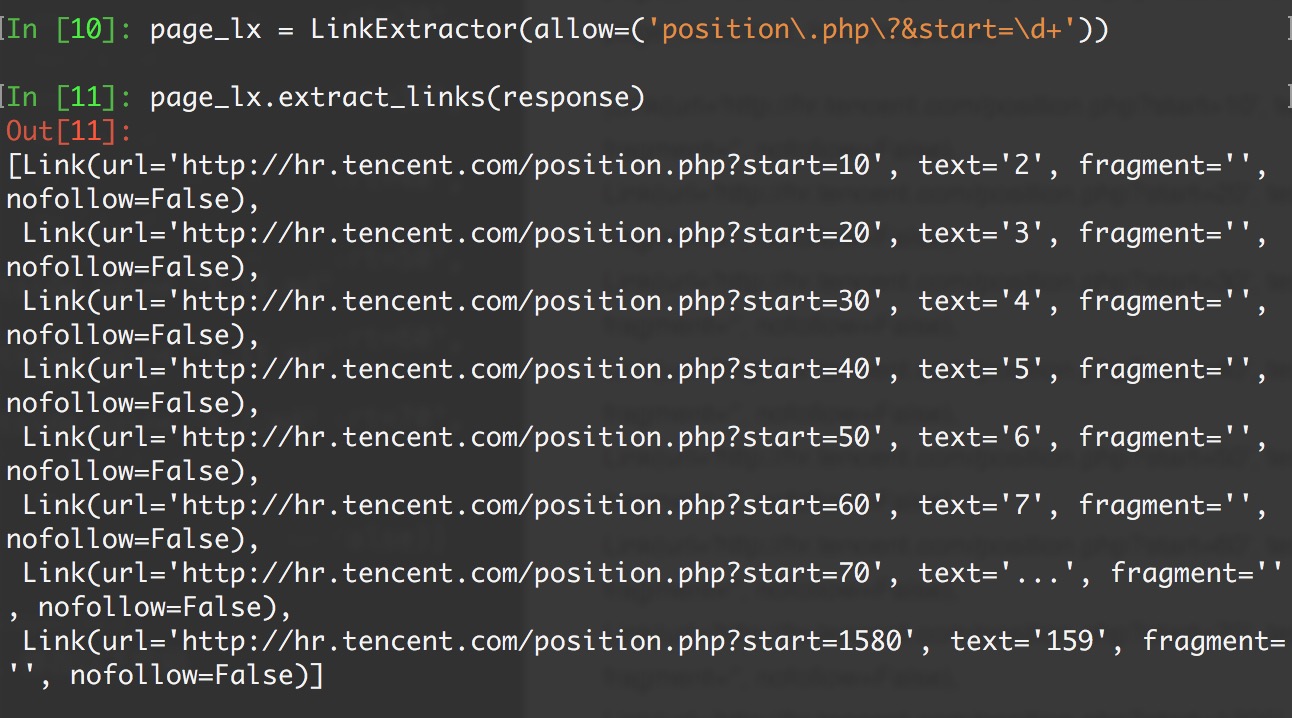Click the red Out[11] output label
Viewport: 1292px width, 718px height.
(69, 131)
